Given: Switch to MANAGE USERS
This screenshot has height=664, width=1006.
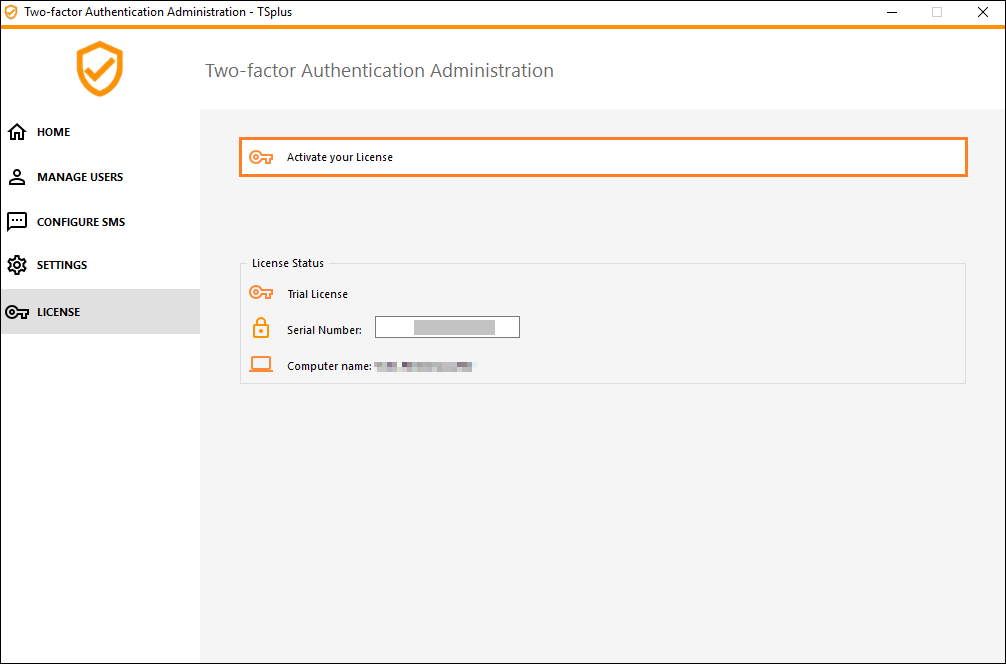Looking at the screenshot, I should coord(80,176).
